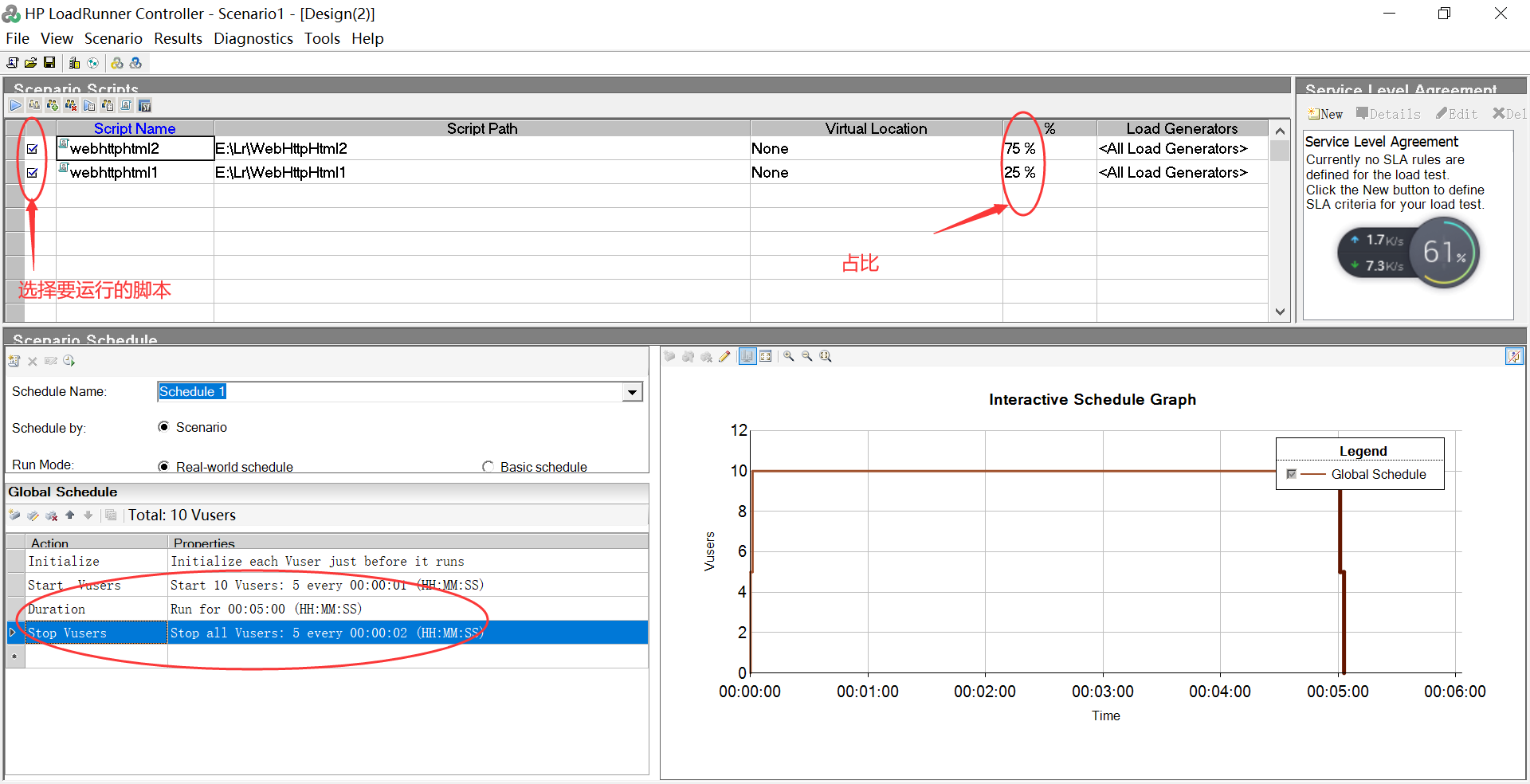The width and height of the screenshot is (1530, 784).
Task: Add a new action in Global Schedule toolbar
Action: coord(14,515)
